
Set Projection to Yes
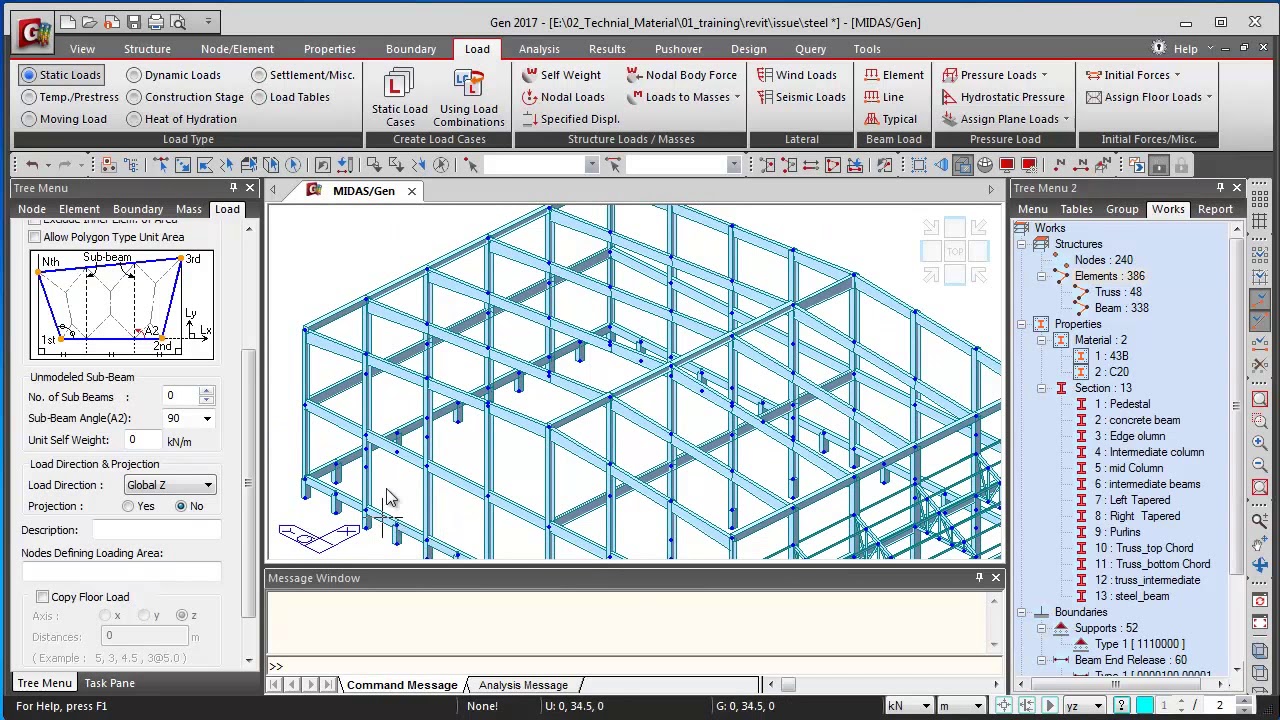click(x=129, y=506)
